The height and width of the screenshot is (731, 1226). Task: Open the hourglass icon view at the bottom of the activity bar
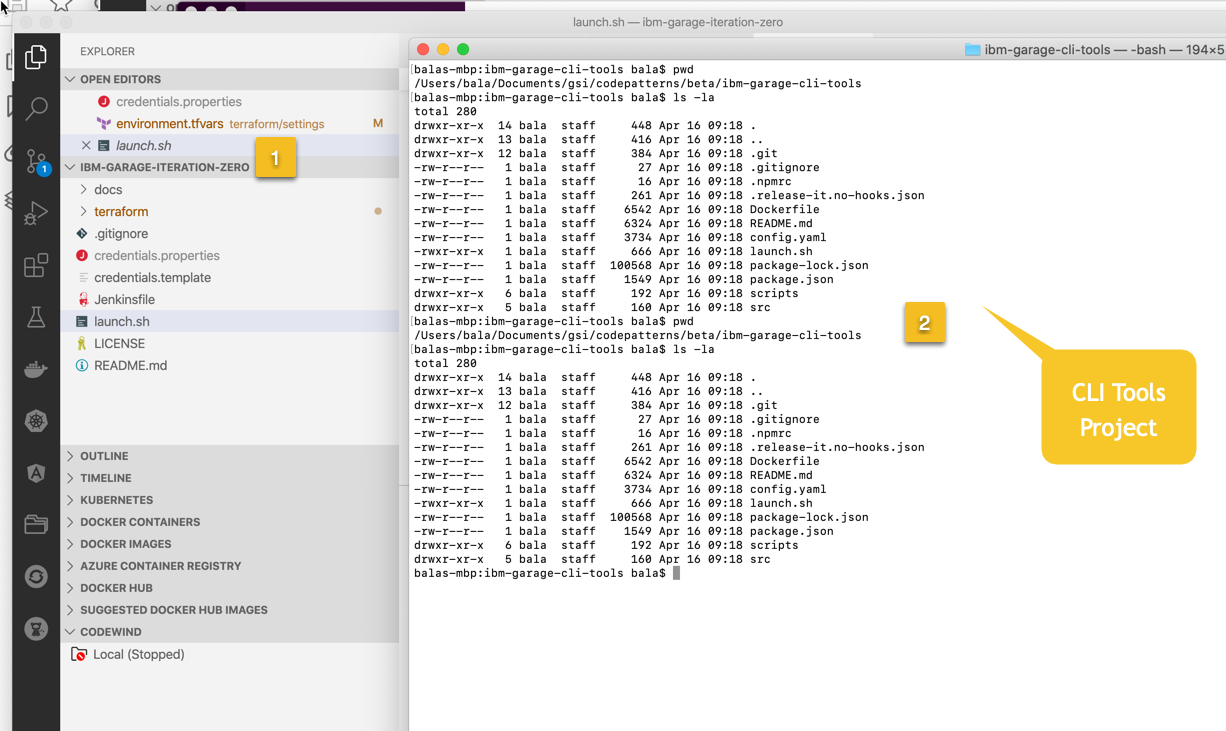[x=36, y=628]
